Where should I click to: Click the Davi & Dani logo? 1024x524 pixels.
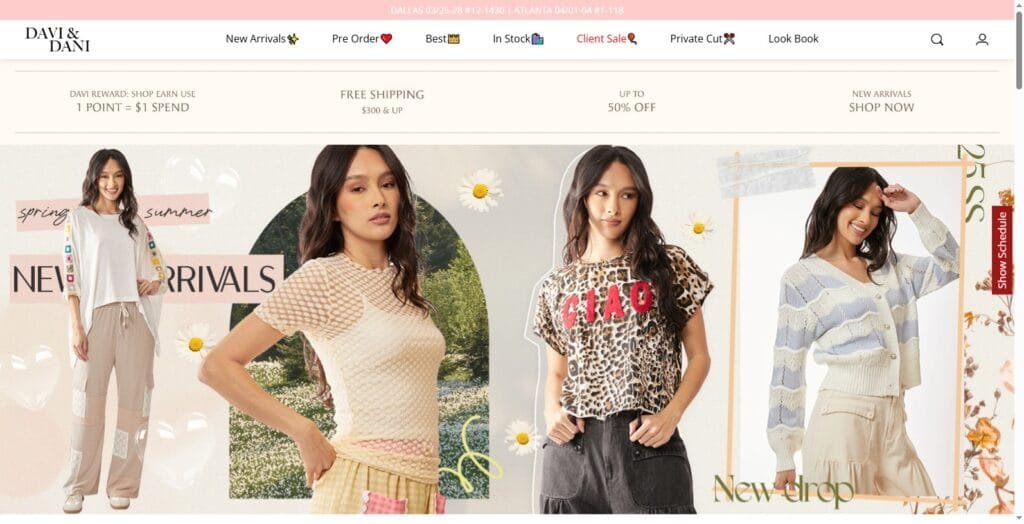coord(57,39)
